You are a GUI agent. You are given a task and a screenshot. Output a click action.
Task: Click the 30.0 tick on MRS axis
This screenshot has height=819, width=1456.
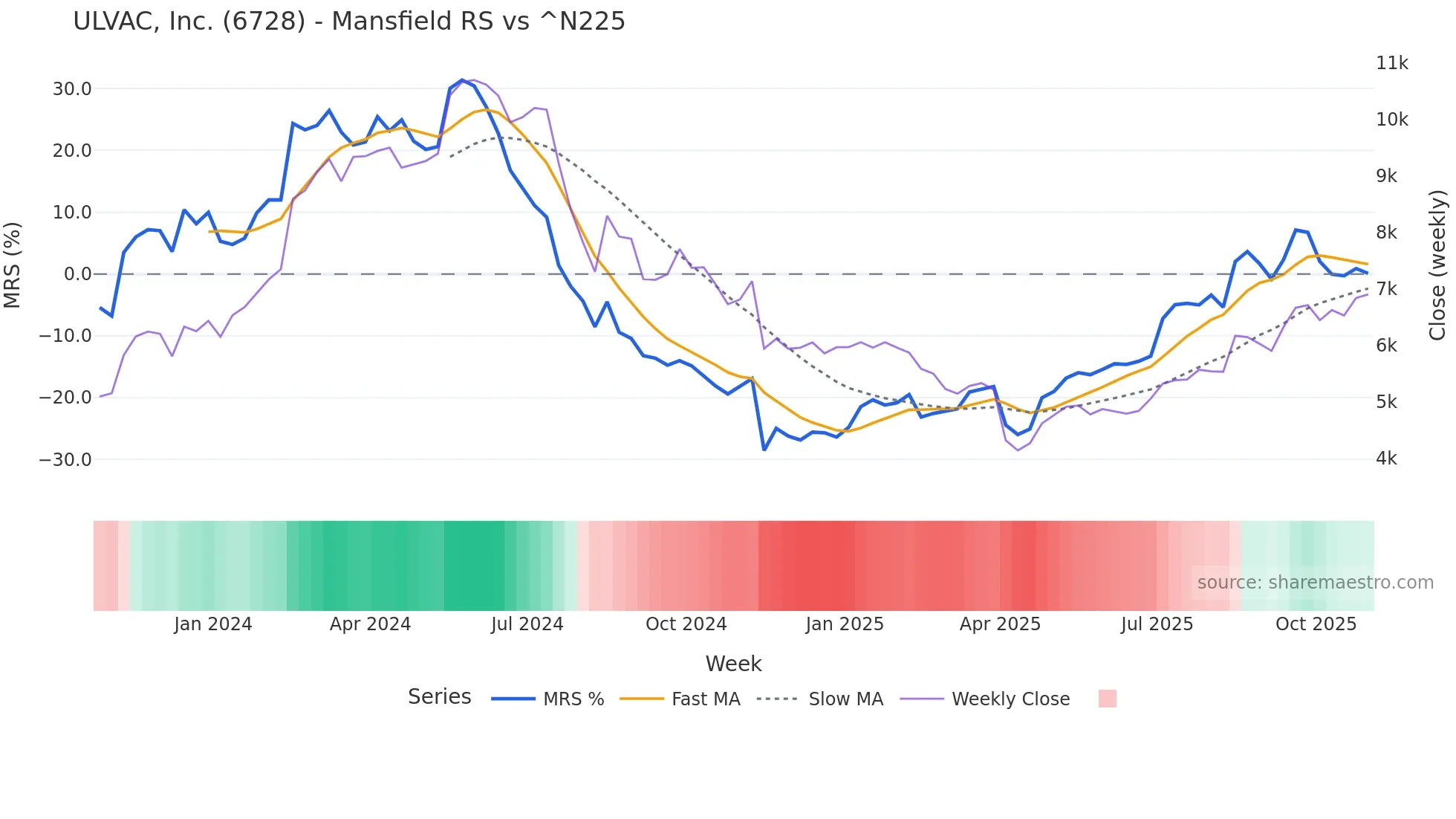click(x=72, y=89)
